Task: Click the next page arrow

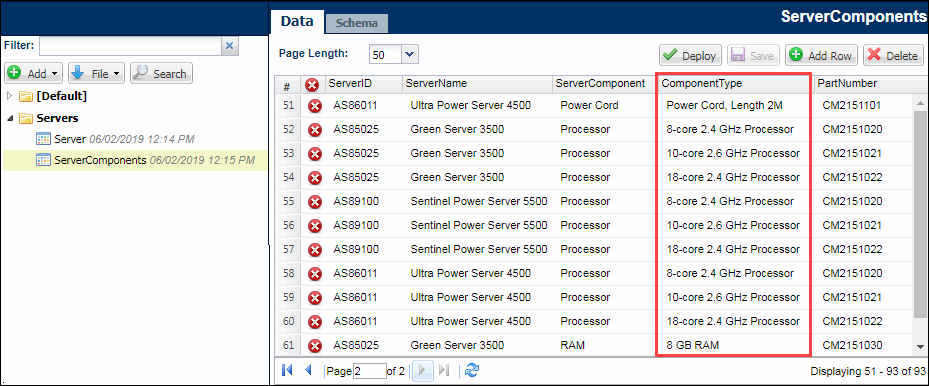Action: coord(422,371)
